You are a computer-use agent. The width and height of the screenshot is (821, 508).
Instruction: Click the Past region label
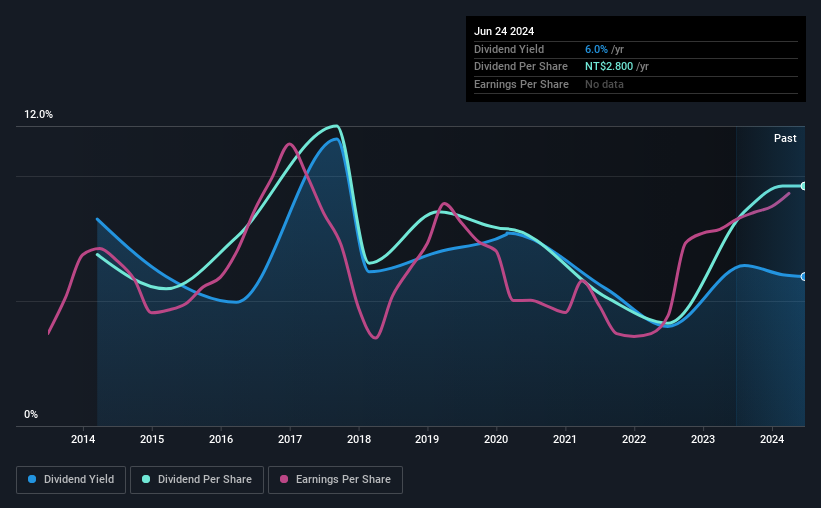coord(785,138)
